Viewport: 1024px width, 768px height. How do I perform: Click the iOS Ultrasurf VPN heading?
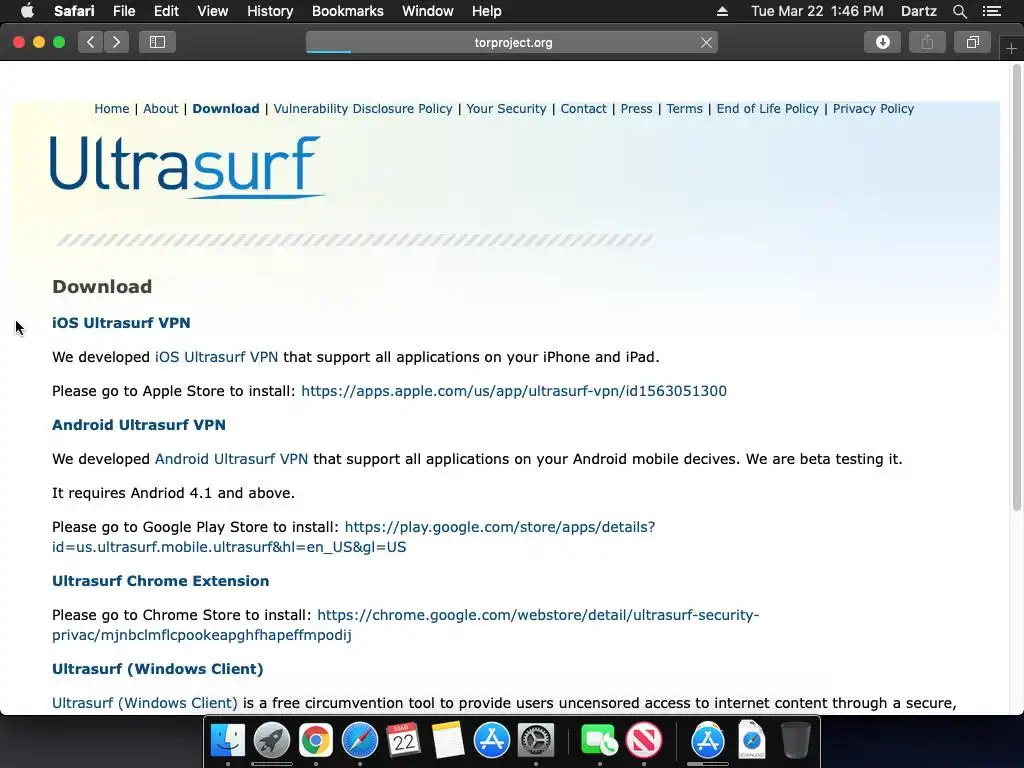[x=121, y=323]
